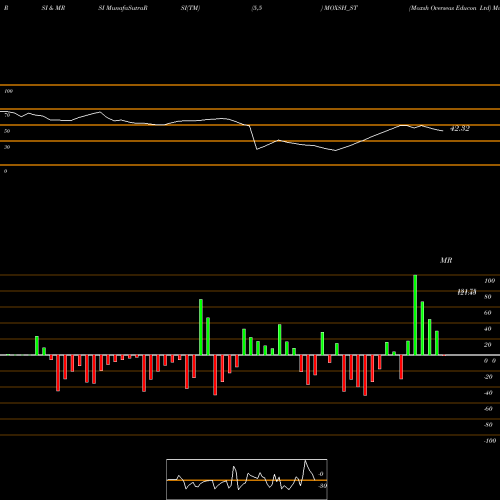Click the 'SI MunafaSutraR' header text
Image resolution: width=500 pixels, height=500 pixels.
click(x=123, y=8)
